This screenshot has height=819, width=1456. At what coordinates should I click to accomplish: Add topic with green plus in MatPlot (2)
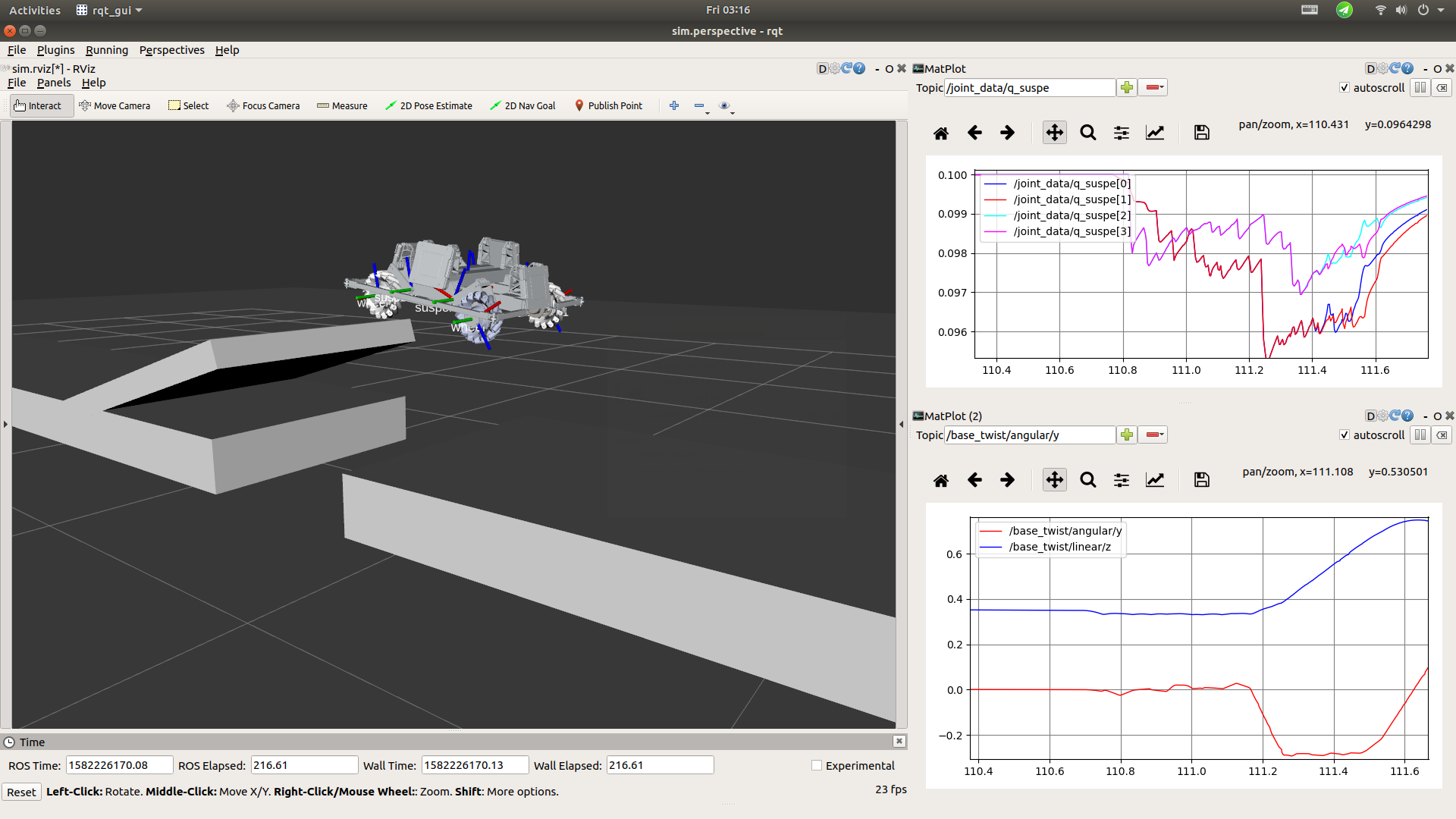pos(1127,435)
